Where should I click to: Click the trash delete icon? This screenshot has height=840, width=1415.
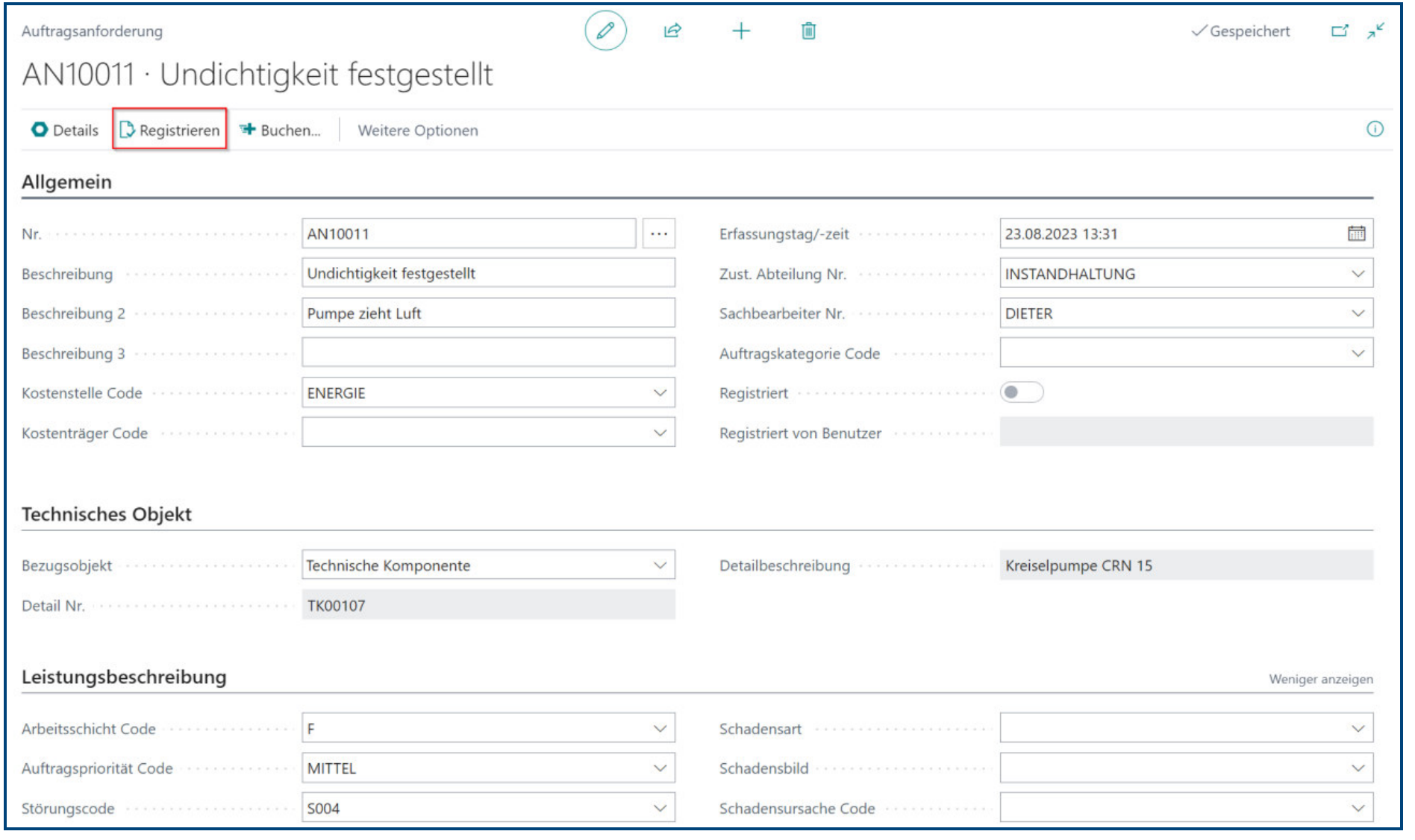click(808, 31)
